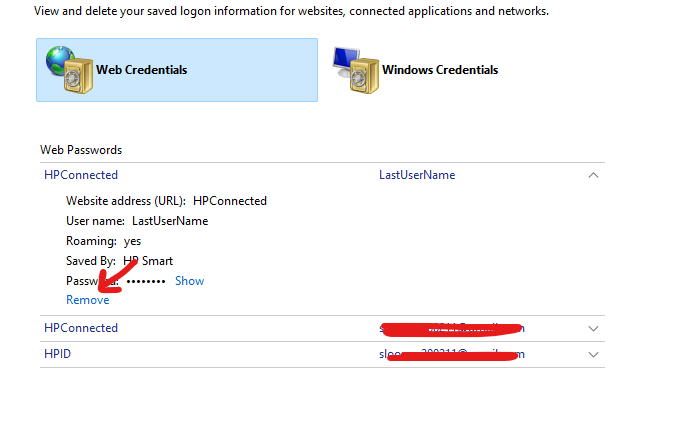Viewport: 682px width, 440px height.
Task: Click the 'Saved By: HP Smart' line
Action: [119, 261]
